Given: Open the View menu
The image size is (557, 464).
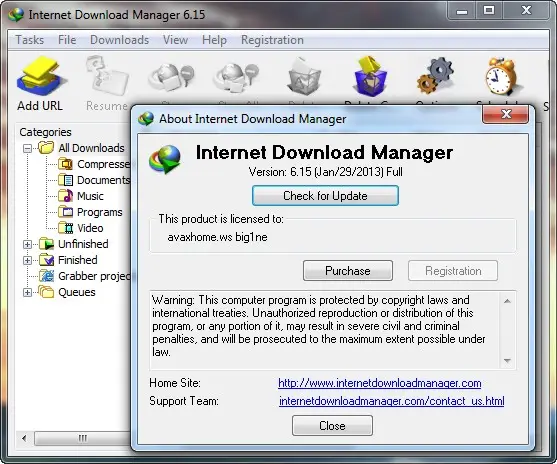Looking at the screenshot, I should pos(175,40).
